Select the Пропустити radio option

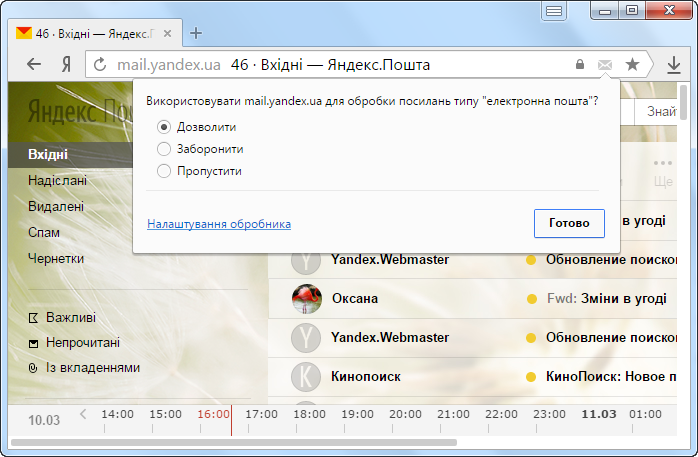tap(164, 171)
